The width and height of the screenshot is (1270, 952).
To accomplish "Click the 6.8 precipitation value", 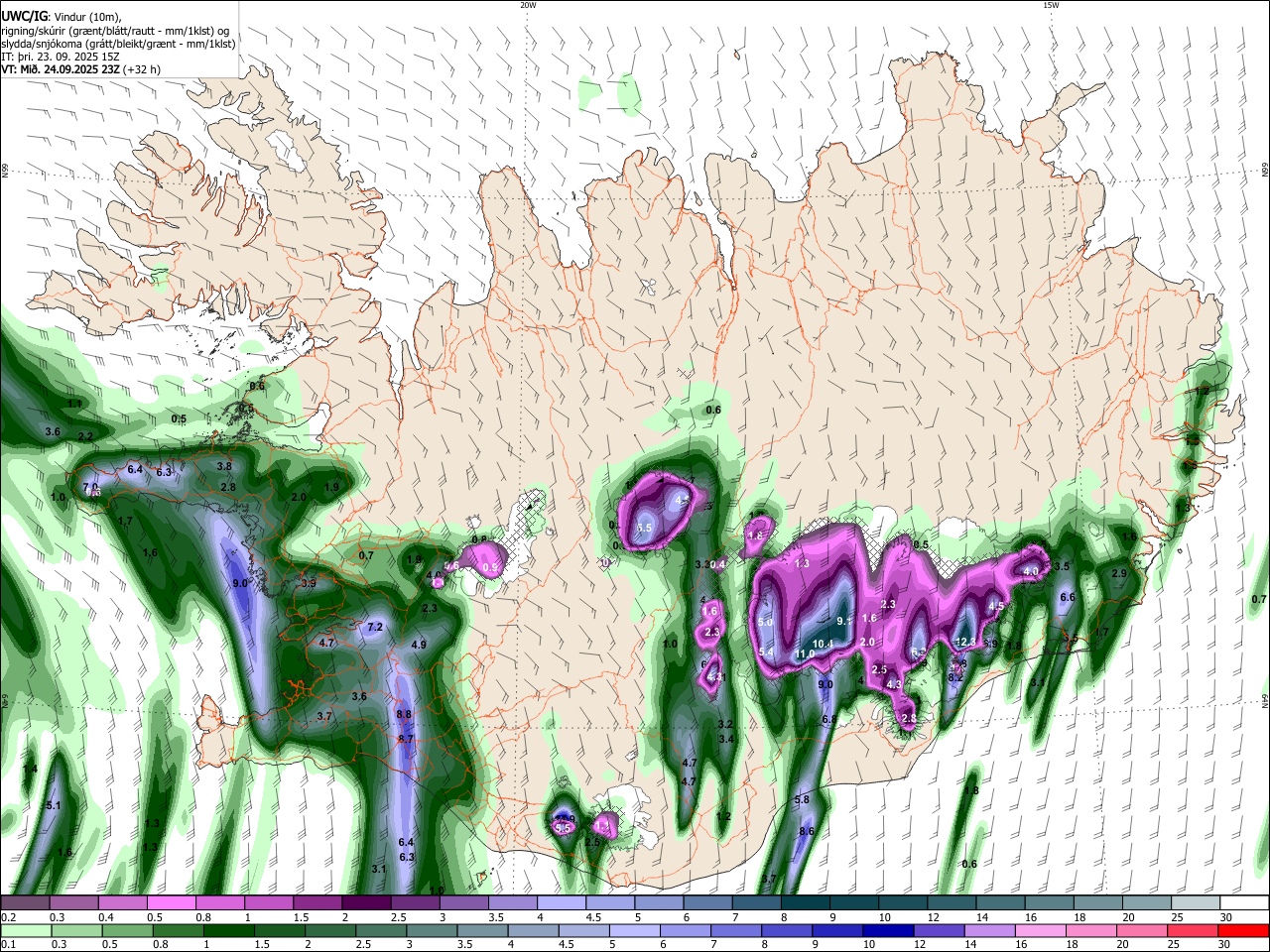I will tap(828, 719).
